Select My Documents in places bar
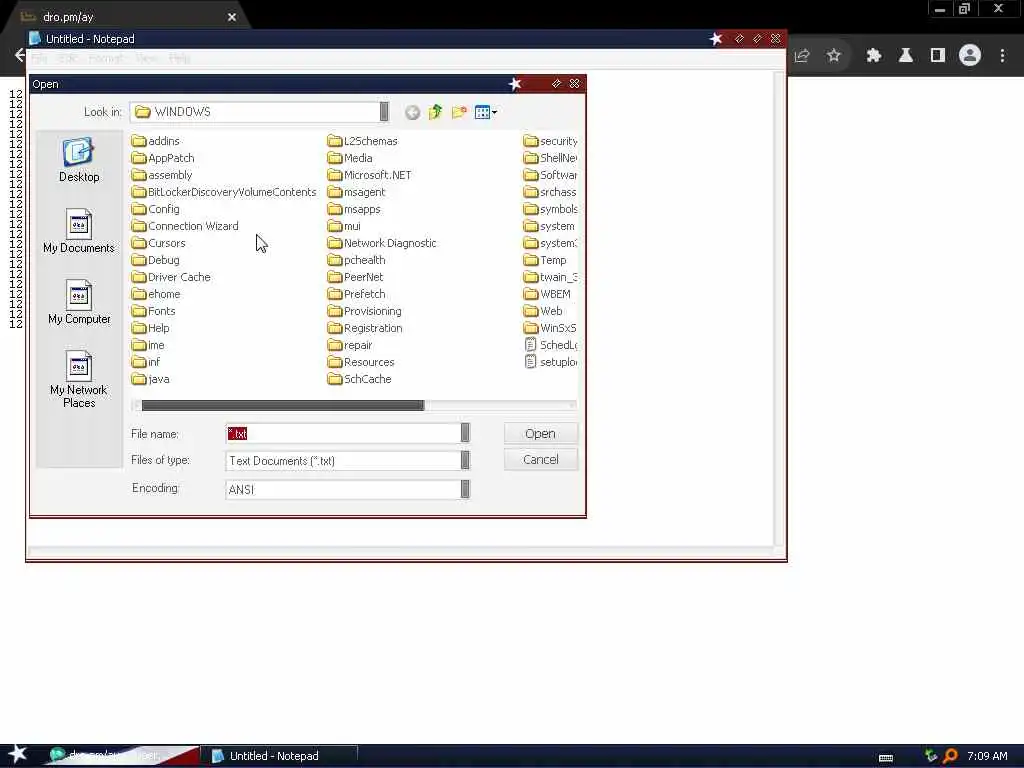The width and height of the screenshot is (1024, 768). pos(78,231)
